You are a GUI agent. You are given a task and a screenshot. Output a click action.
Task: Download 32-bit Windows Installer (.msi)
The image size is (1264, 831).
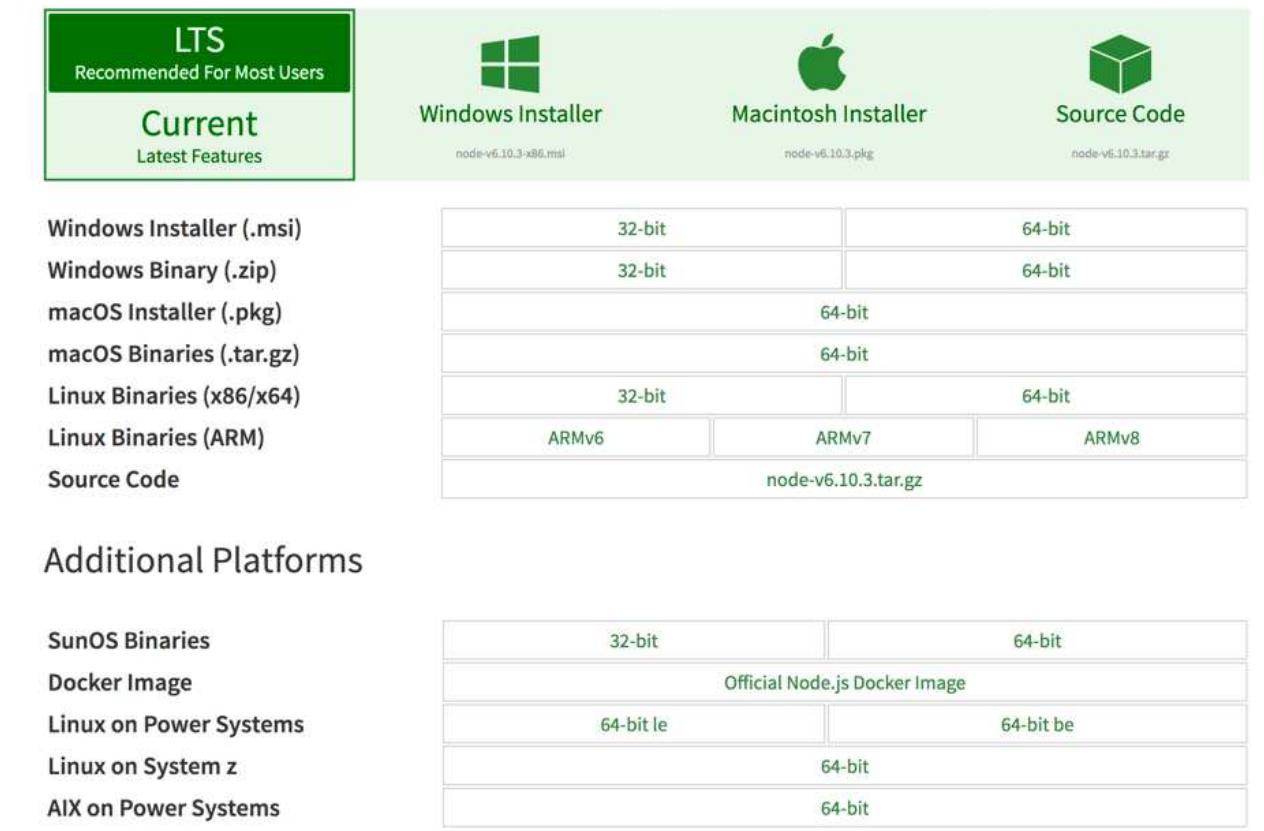[641, 228]
